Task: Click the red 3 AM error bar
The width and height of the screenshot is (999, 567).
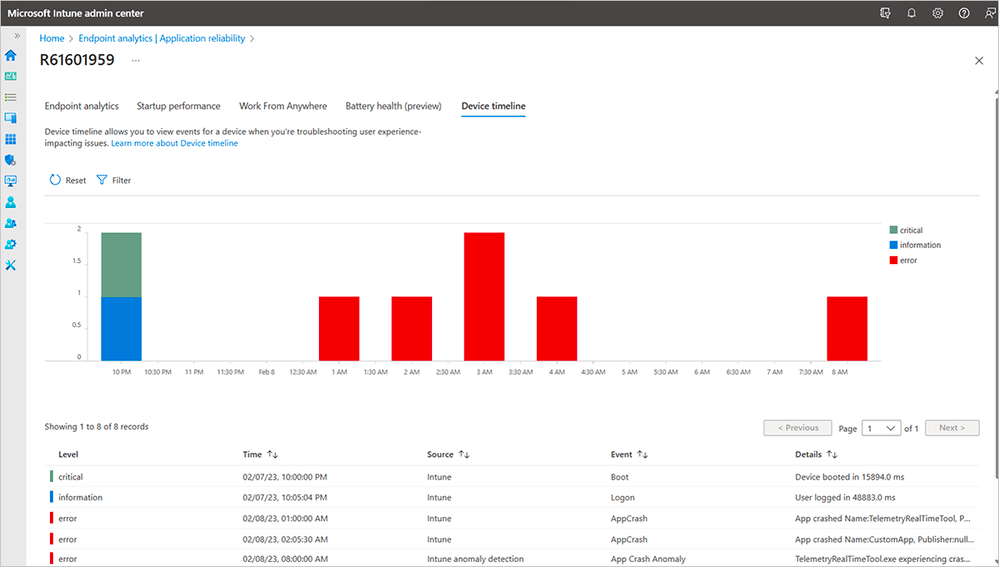Action: [x=484, y=295]
